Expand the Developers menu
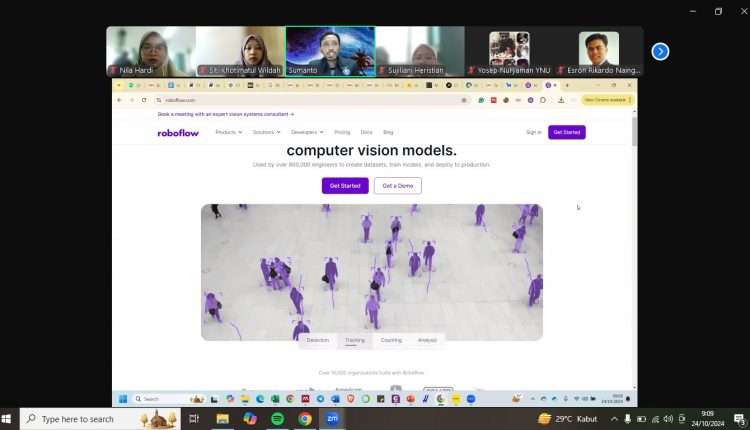 tap(307, 132)
